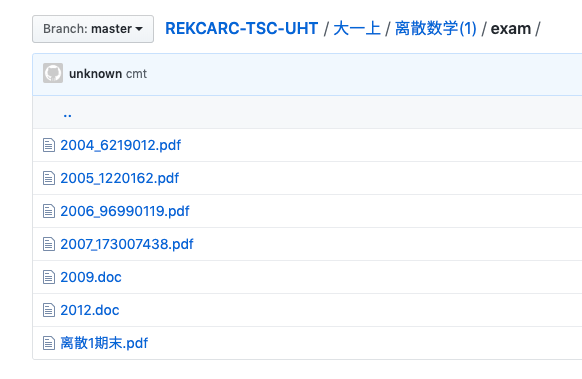Click the unknown author name
Image resolution: width=582 pixels, height=379 pixels.
(x=95, y=73)
